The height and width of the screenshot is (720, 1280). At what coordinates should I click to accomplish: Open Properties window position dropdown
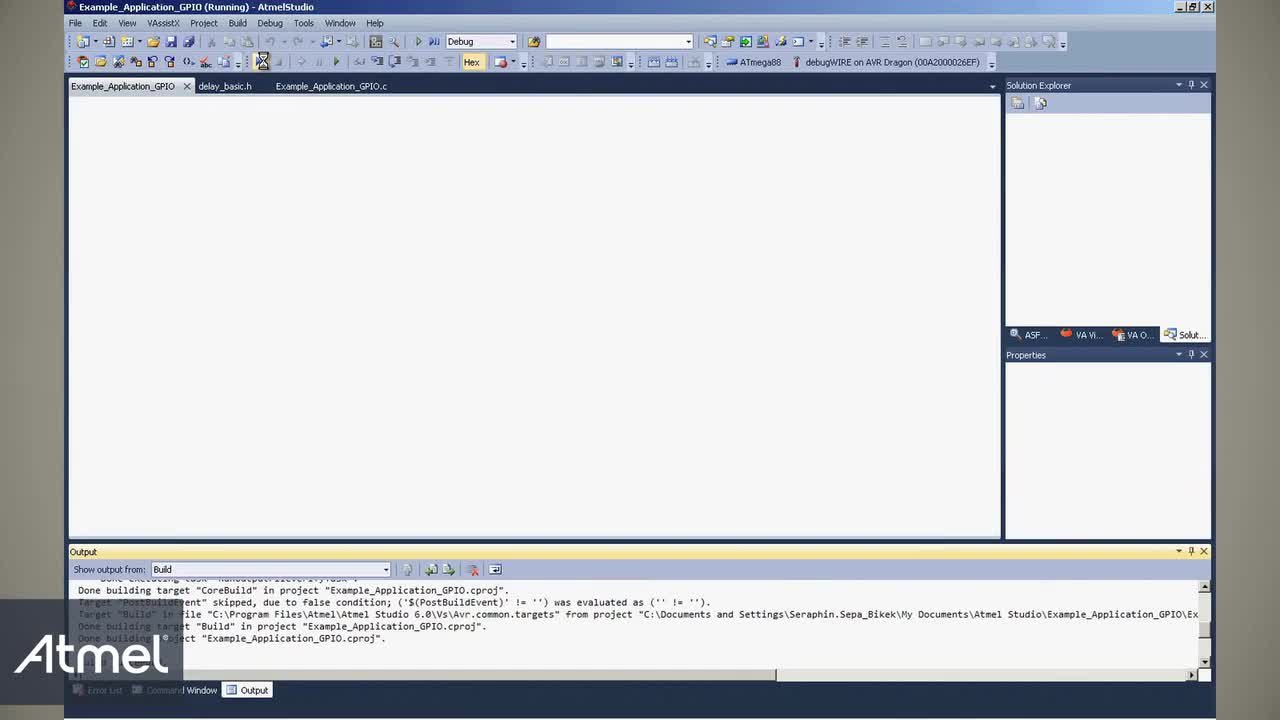1179,355
